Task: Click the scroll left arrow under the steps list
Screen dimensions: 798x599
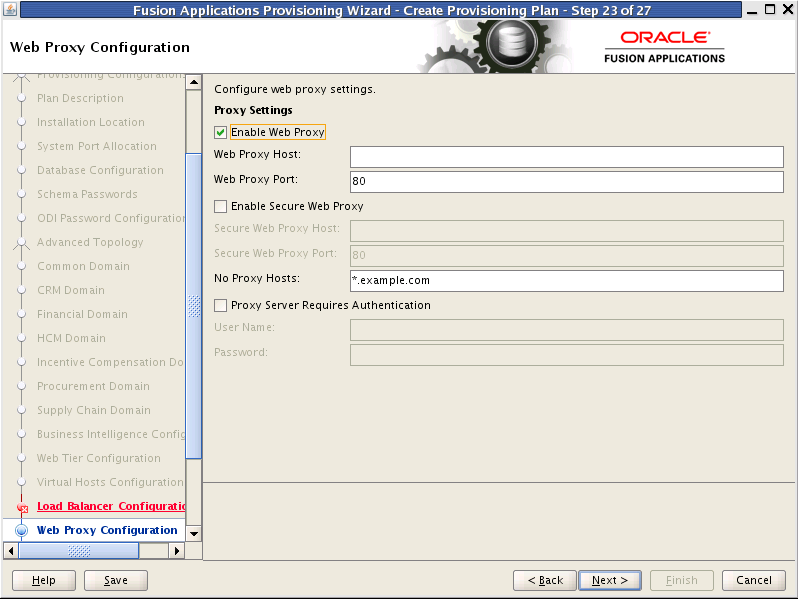Action: (x=11, y=551)
